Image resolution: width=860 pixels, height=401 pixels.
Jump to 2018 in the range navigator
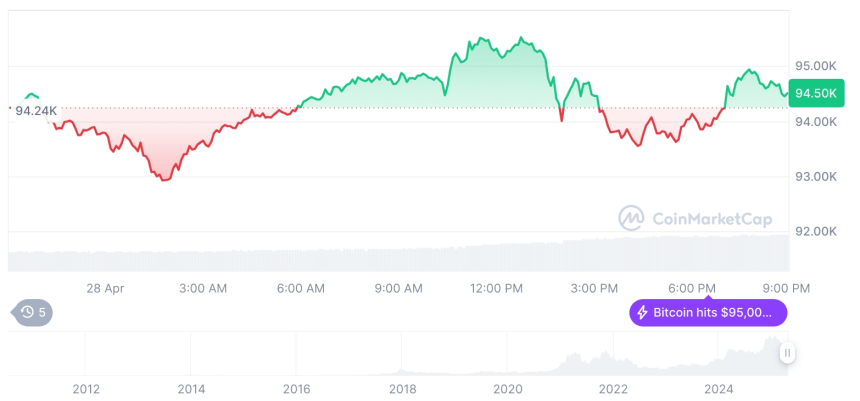402,388
